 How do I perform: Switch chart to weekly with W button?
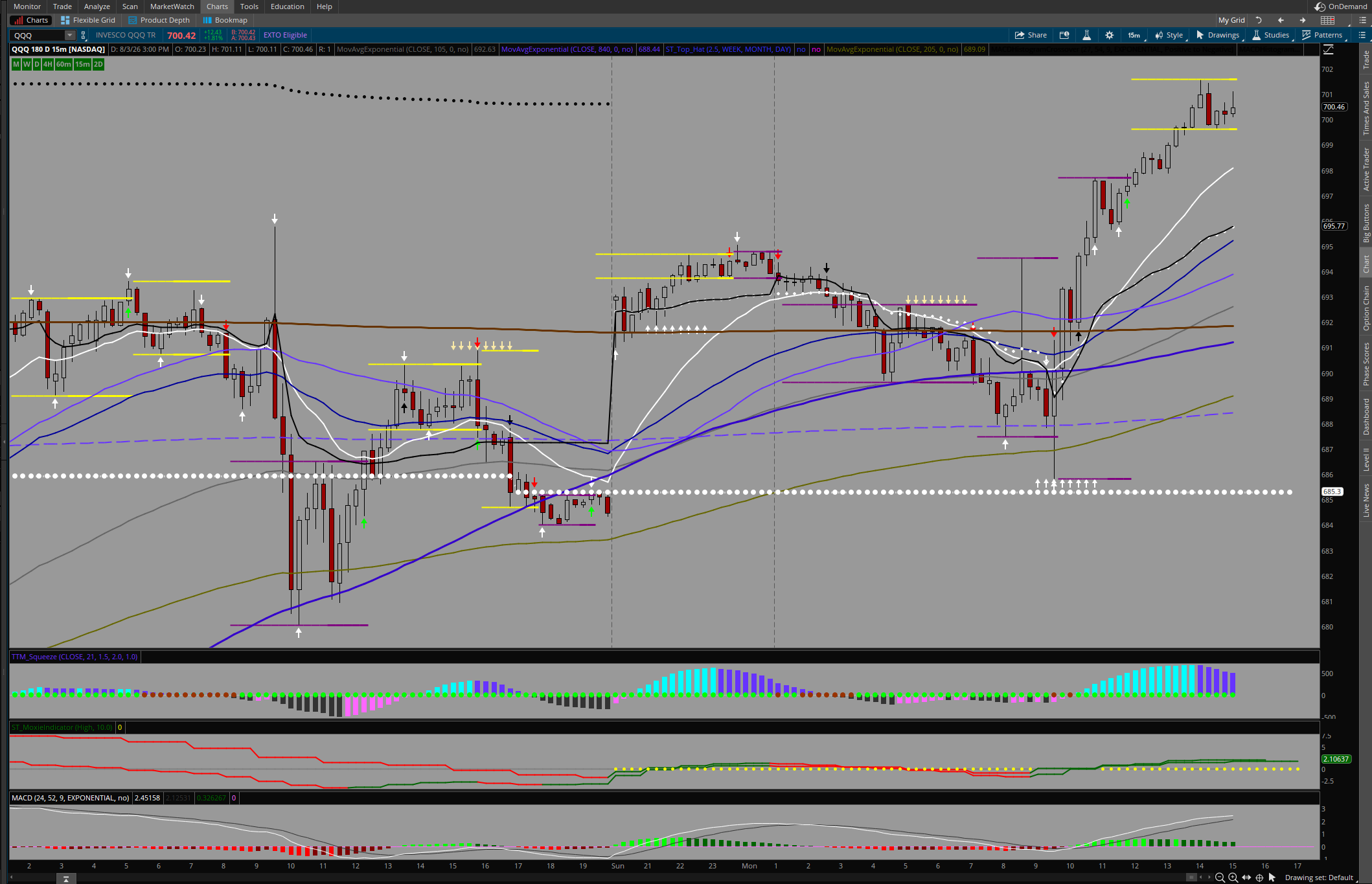pyautogui.click(x=27, y=64)
